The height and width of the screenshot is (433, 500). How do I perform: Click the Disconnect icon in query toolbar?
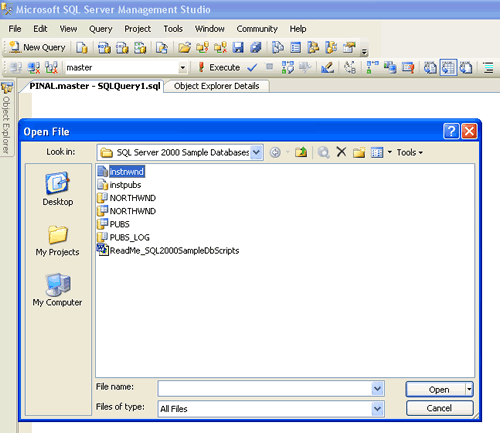pyautogui.click(x=34, y=68)
